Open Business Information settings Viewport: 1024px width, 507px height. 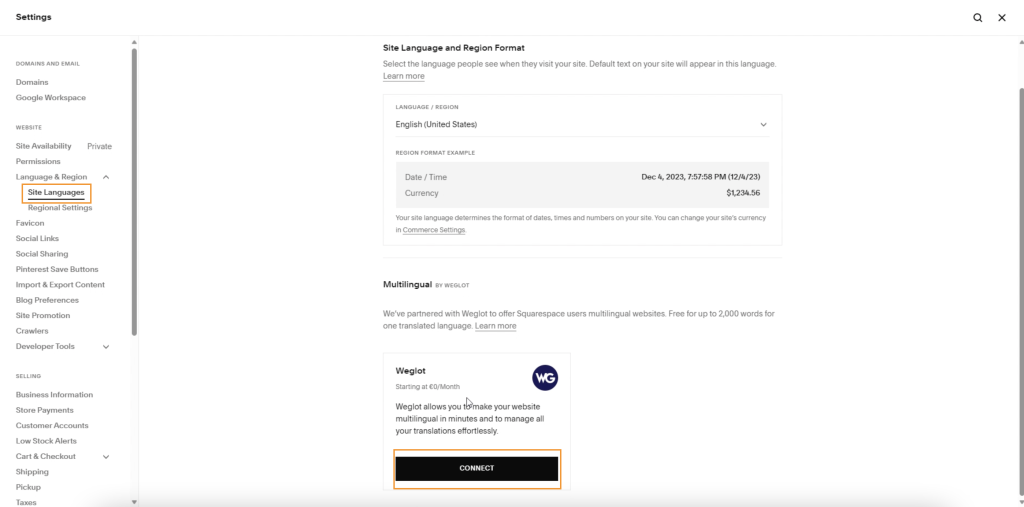(54, 395)
